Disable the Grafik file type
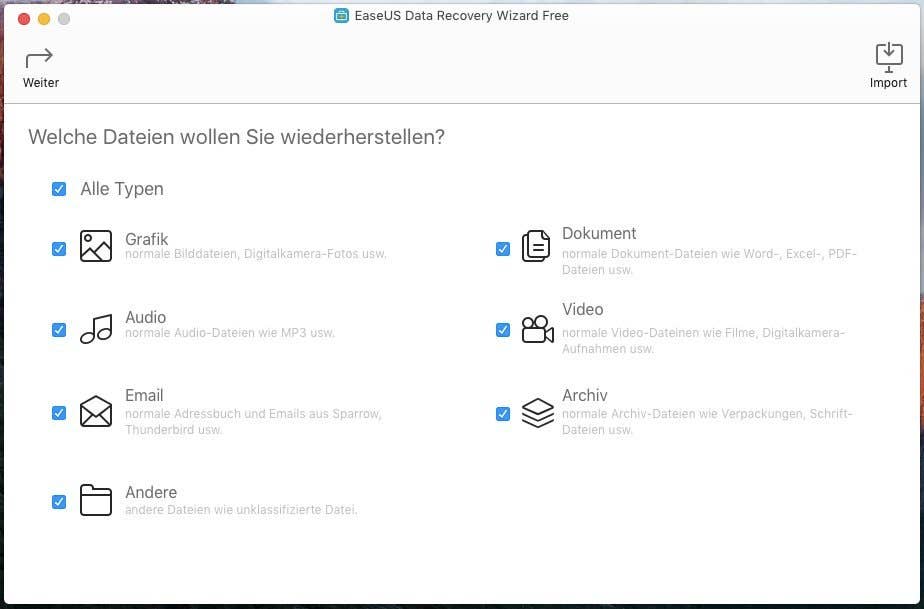The image size is (924, 609). tap(59, 248)
